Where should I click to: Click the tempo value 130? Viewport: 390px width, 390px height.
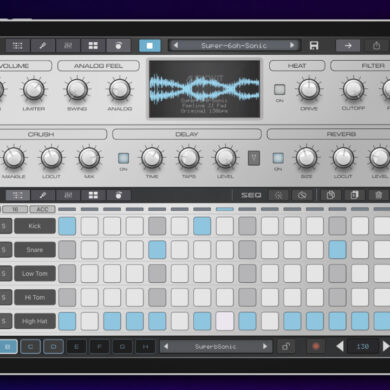pos(363,347)
